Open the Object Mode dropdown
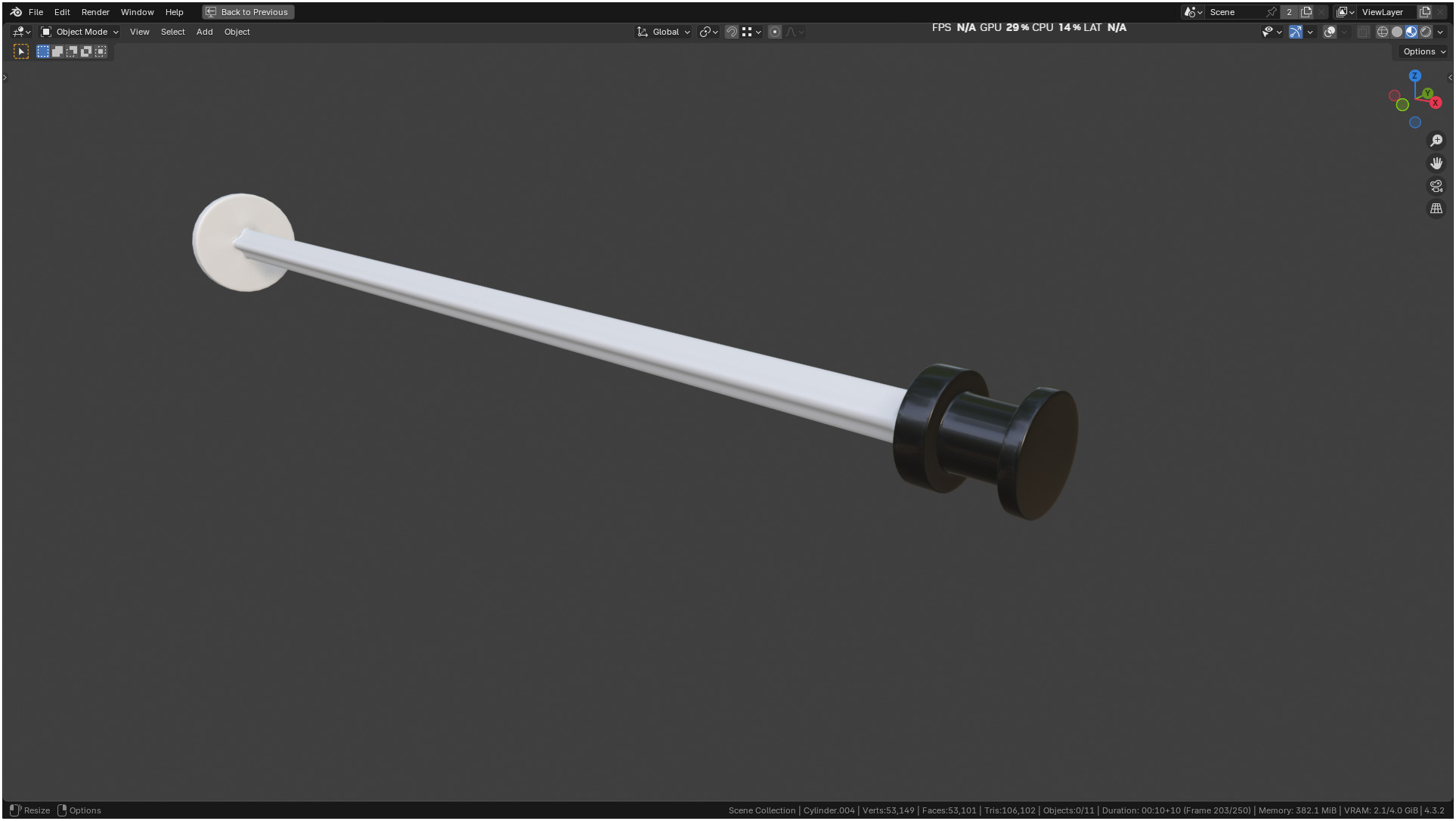Viewport: 1456px width, 821px height. tap(79, 32)
